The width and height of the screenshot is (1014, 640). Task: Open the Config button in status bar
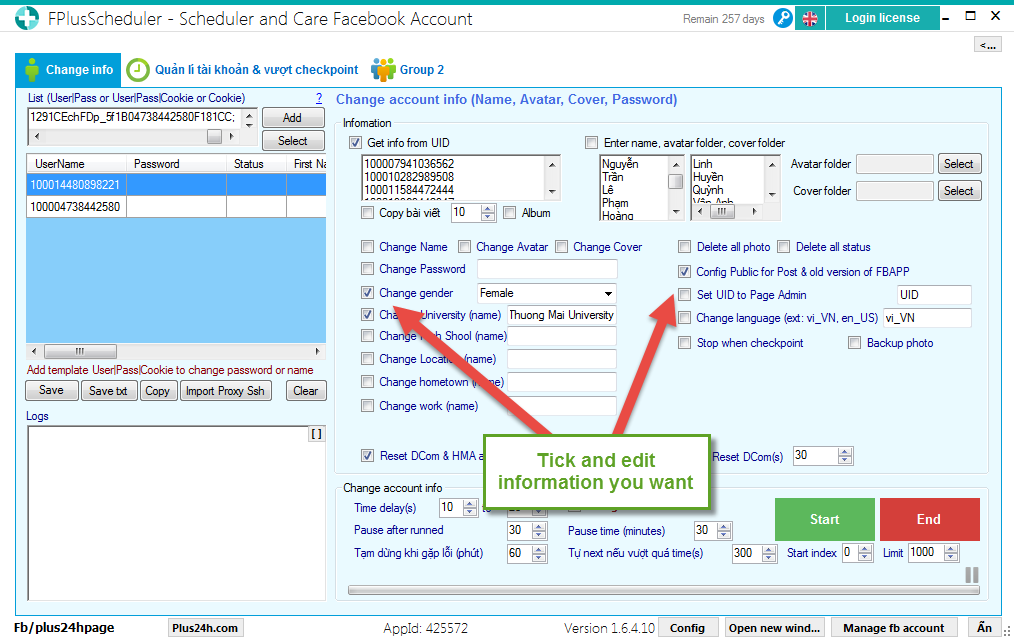point(687,628)
